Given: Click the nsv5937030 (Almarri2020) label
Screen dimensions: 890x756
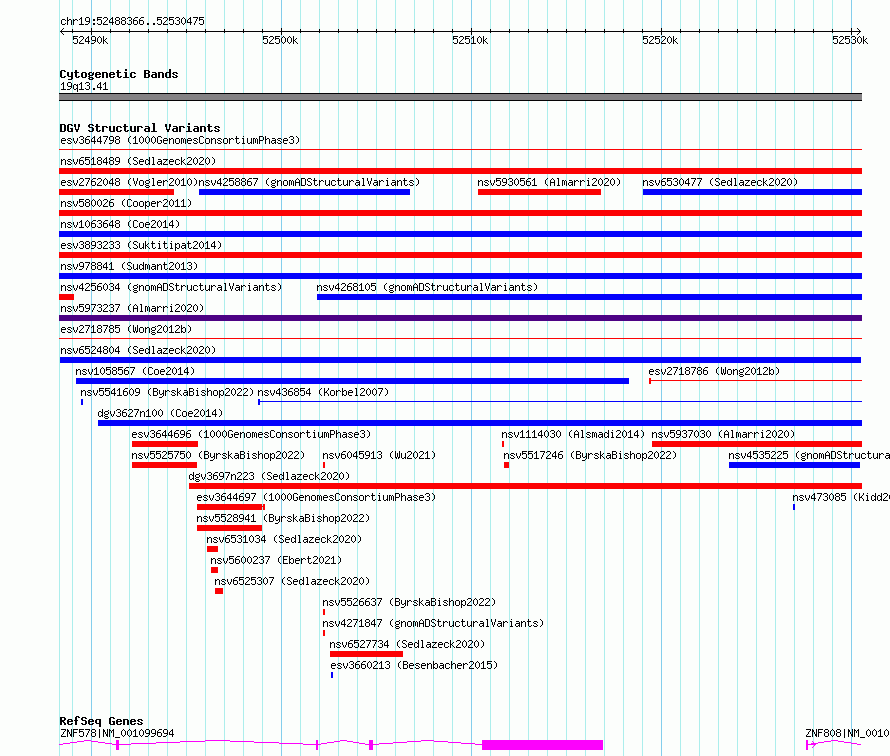Looking at the screenshot, I should coord(723,434).
